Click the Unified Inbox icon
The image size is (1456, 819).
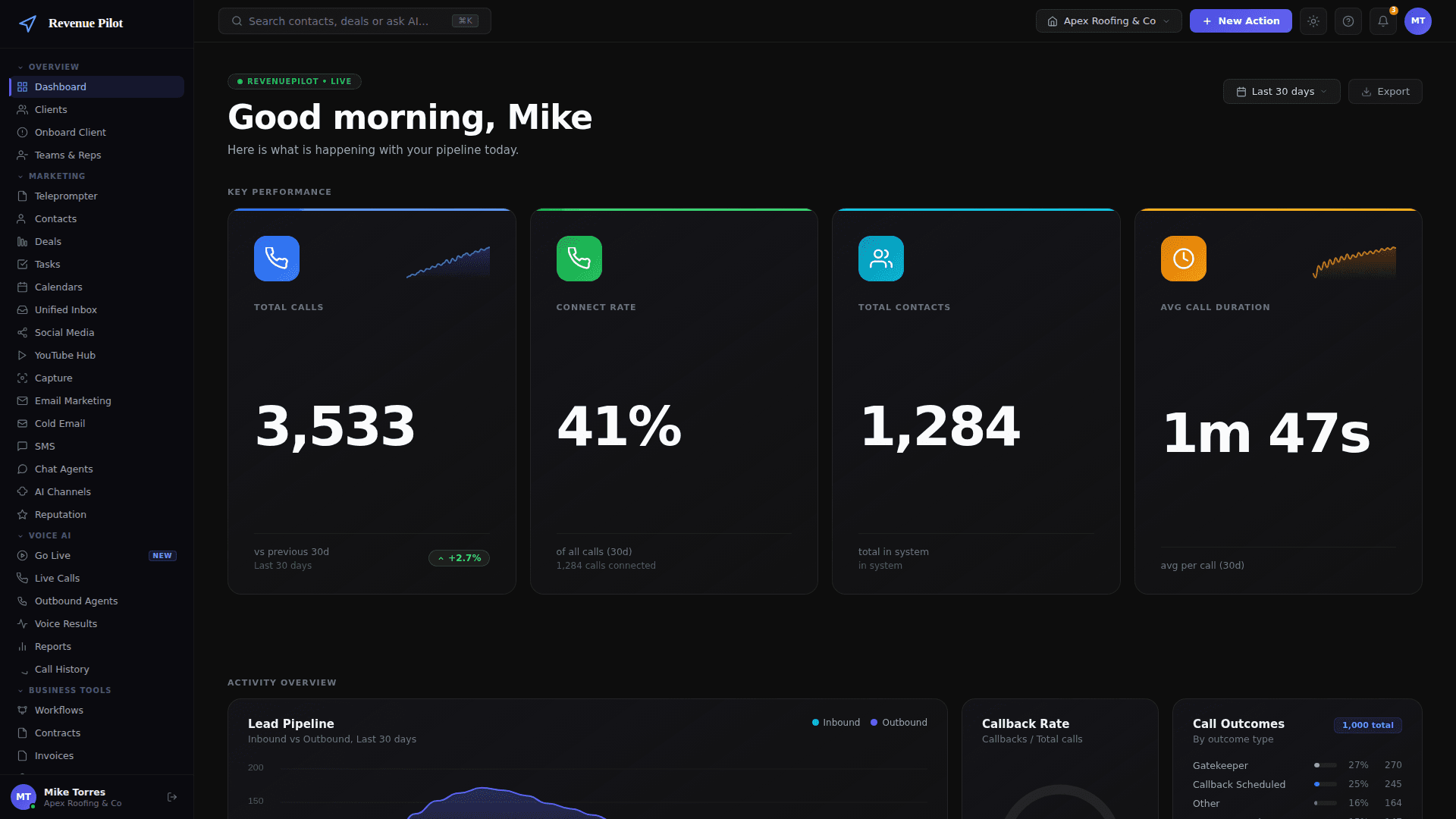pyautogui.click(x=22, y=310)
